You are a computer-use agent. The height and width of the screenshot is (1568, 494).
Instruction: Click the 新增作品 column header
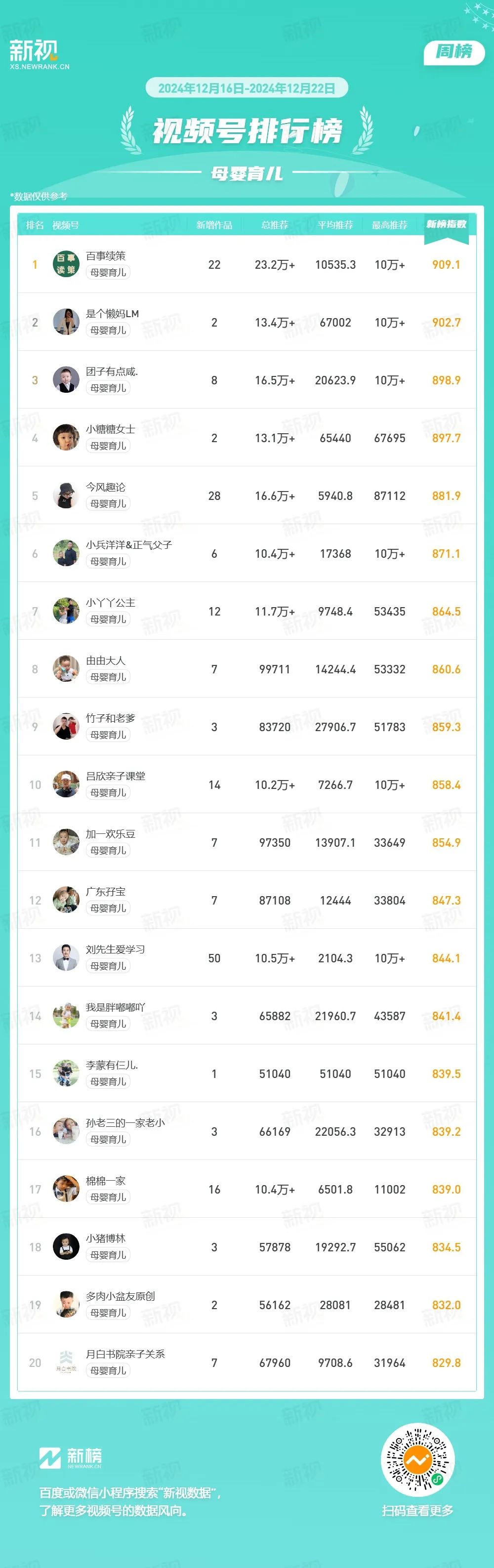[x=214, y=225]
